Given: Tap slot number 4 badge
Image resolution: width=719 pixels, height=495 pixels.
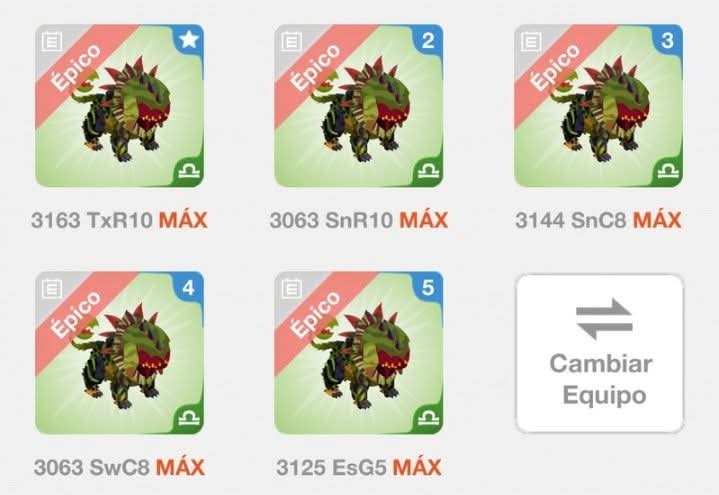Looking at the screenshot, I should click(189, 288).
